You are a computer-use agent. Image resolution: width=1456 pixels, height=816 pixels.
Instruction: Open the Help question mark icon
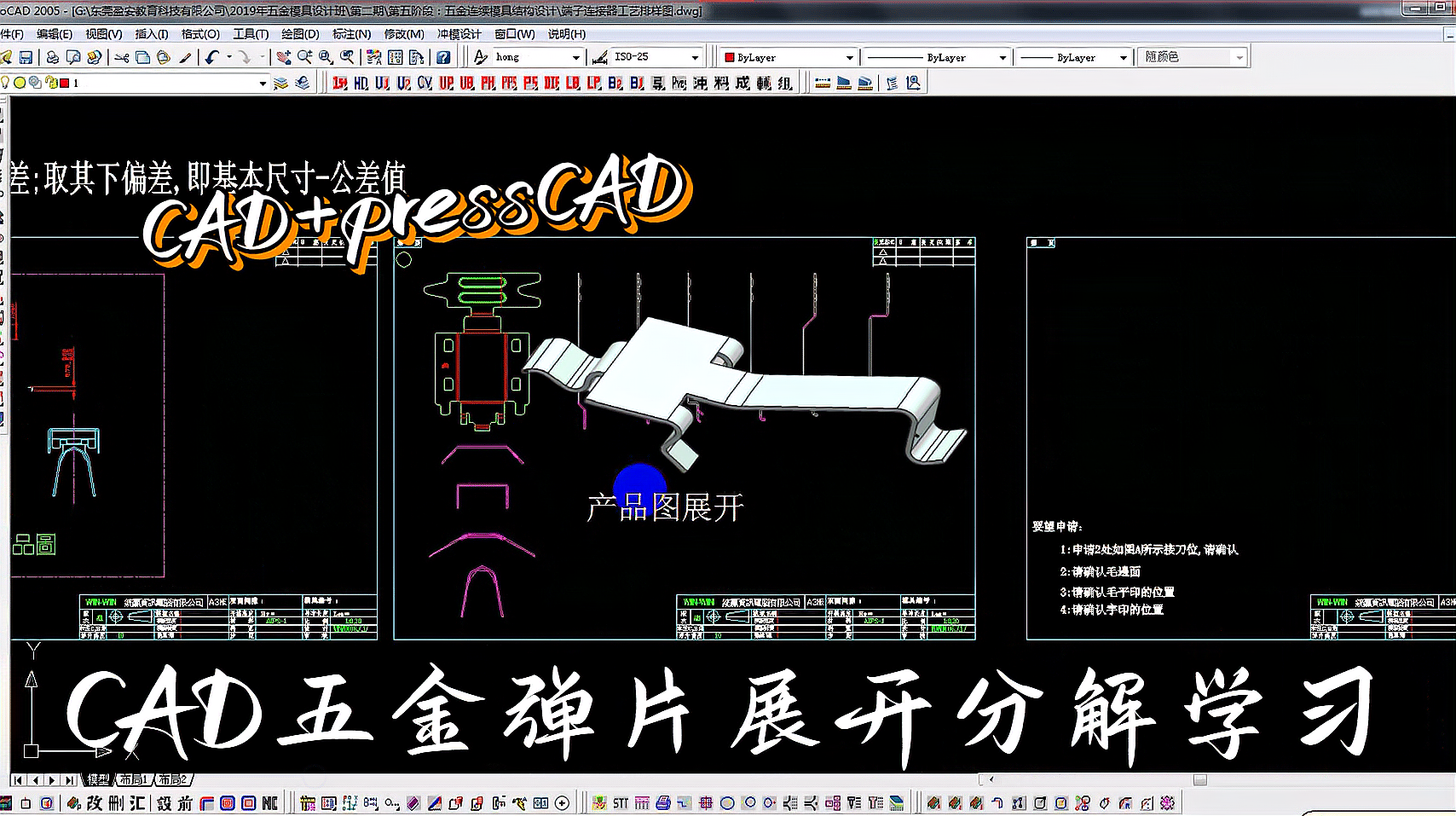click(443, 57)
